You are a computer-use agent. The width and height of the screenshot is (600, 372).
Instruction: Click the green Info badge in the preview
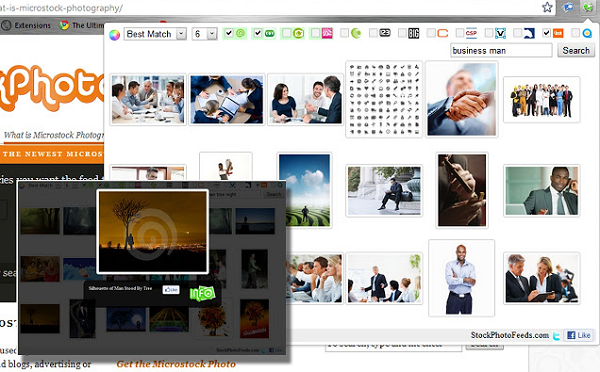click(x=202, y=294)
